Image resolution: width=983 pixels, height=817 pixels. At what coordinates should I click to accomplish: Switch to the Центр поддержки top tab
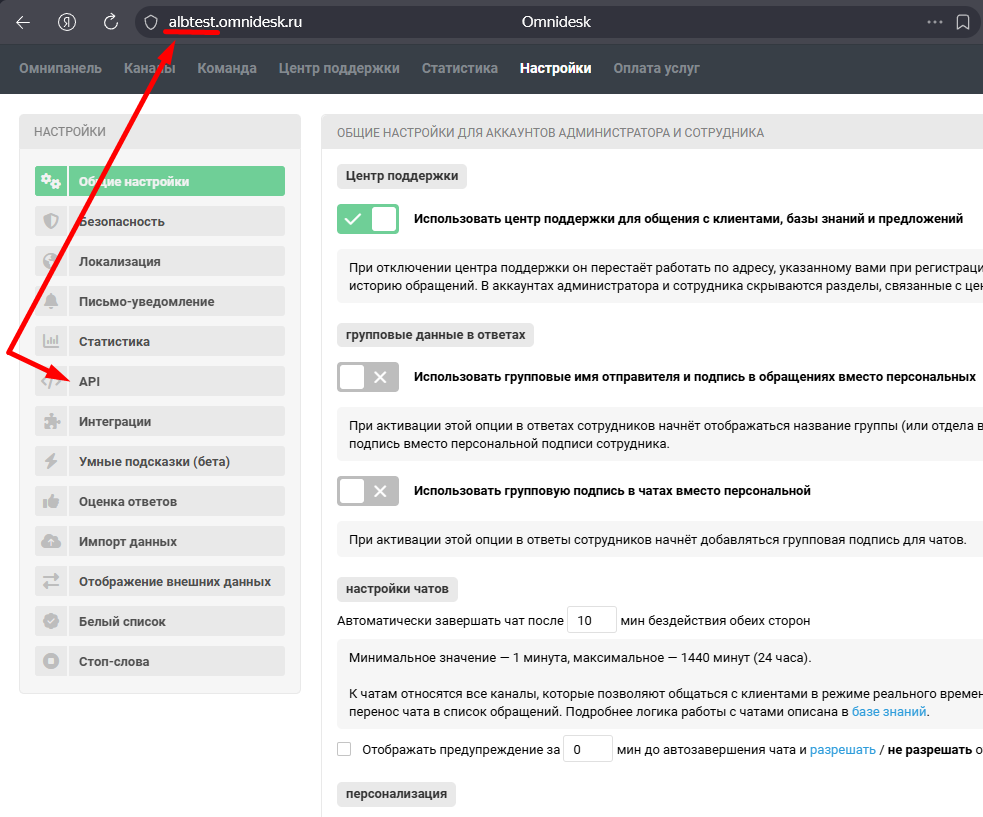click(339, 68)
